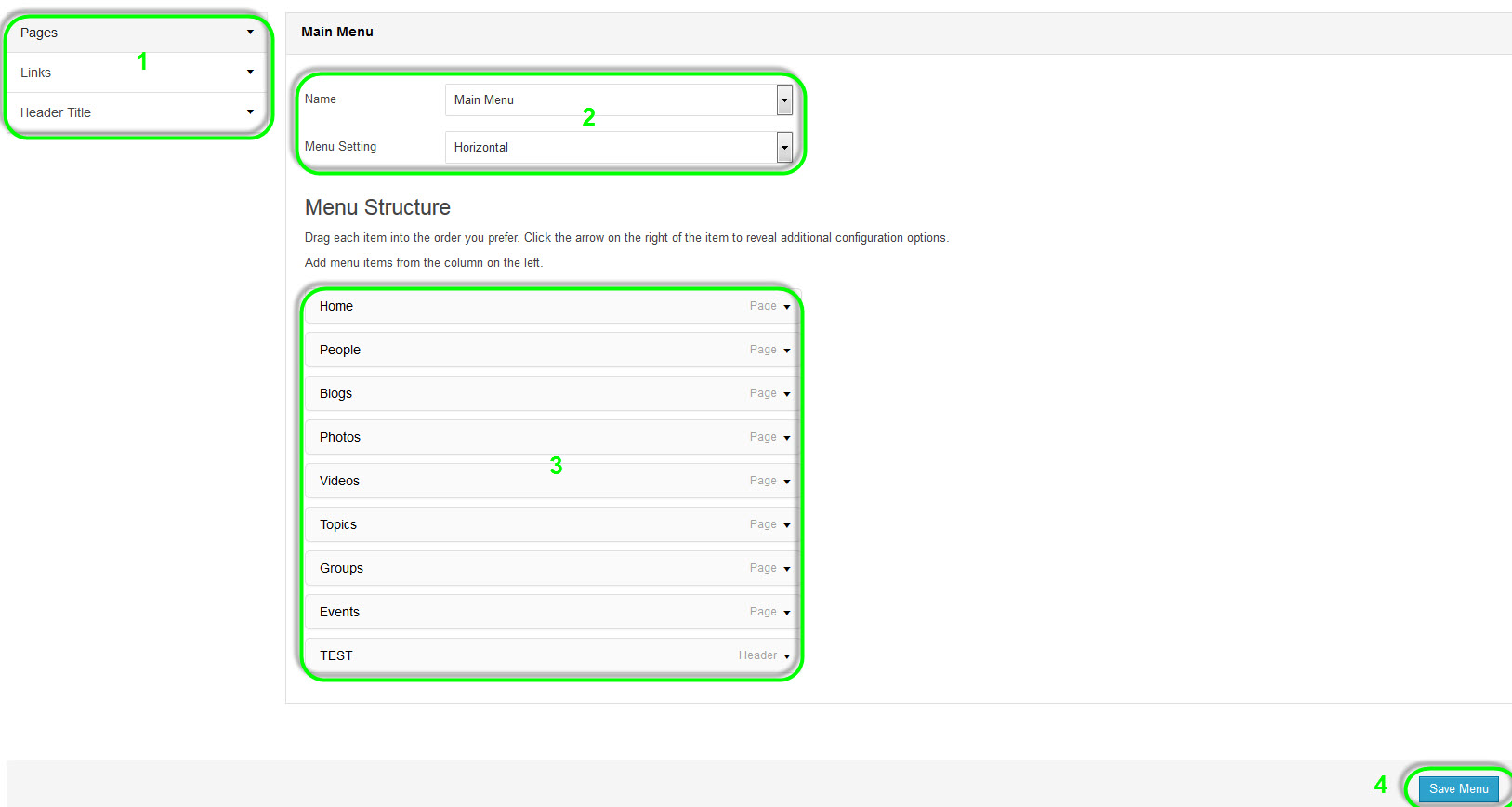Click the Header Title label in sidebar
Image resolution: width=1512 pixels, height=807 pixels.
[56, 112]
